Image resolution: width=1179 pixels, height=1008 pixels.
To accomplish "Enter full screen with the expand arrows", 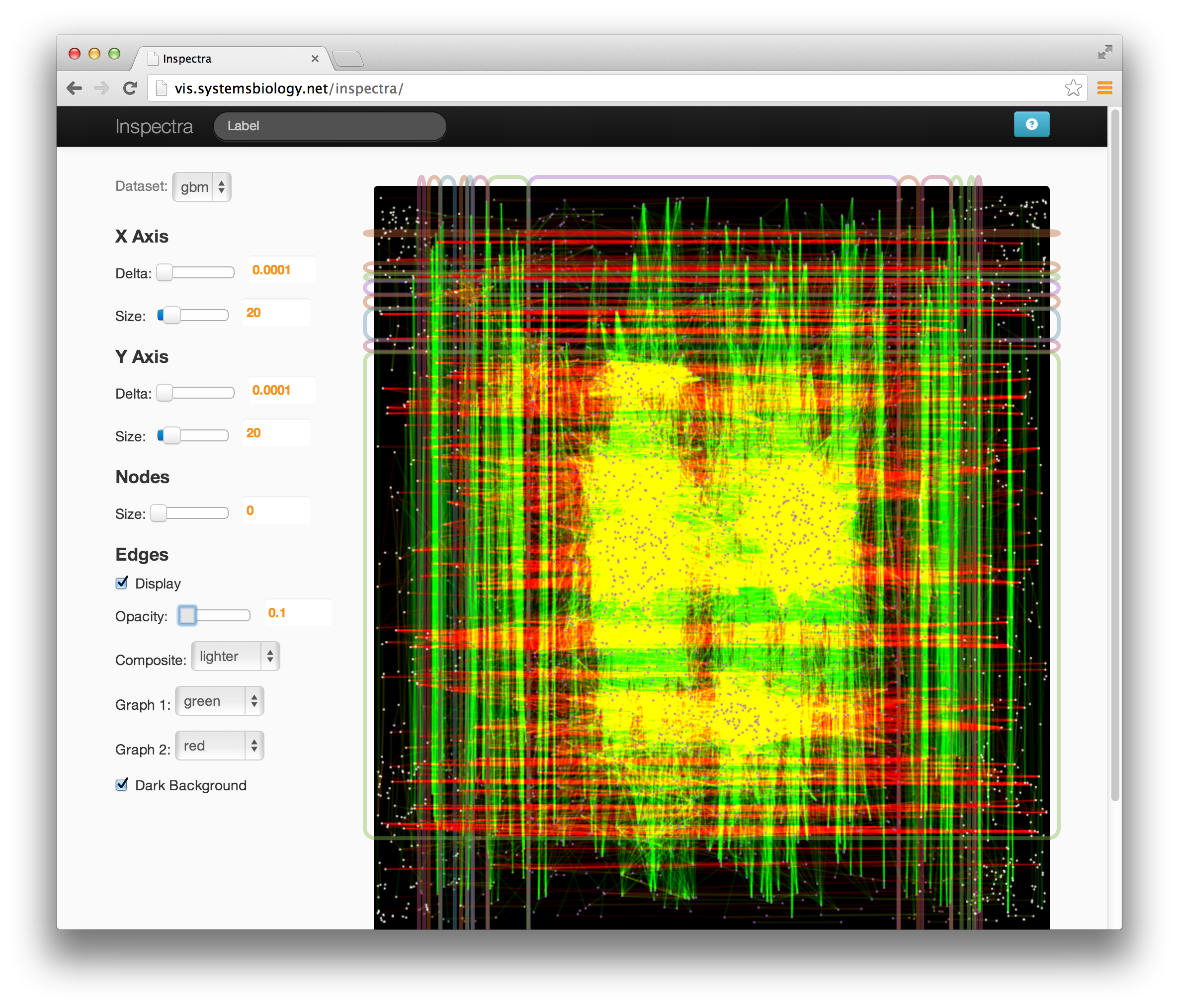I will (1104, 53).
